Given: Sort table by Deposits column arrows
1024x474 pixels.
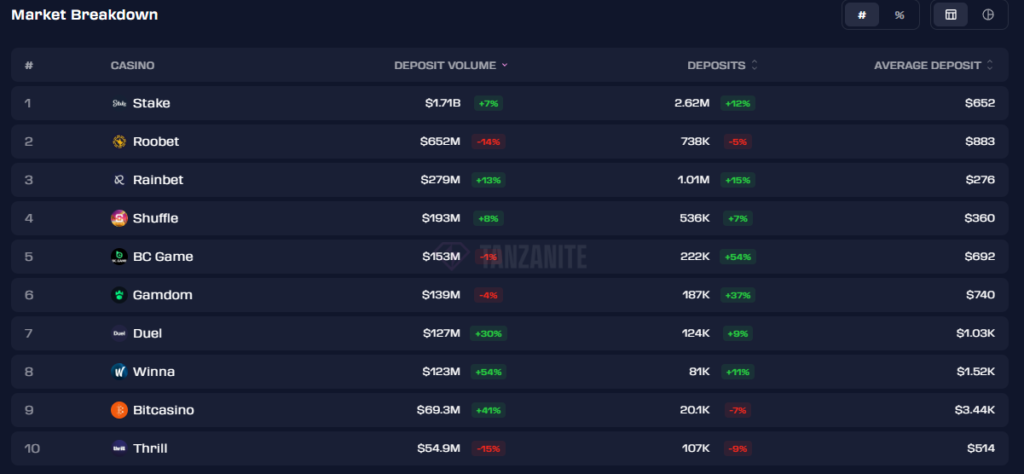Looking at the screenshot, I should coord(754,66).
